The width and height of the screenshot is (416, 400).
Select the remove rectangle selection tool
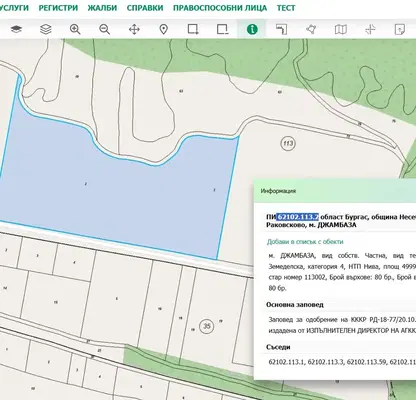point(222,29)
